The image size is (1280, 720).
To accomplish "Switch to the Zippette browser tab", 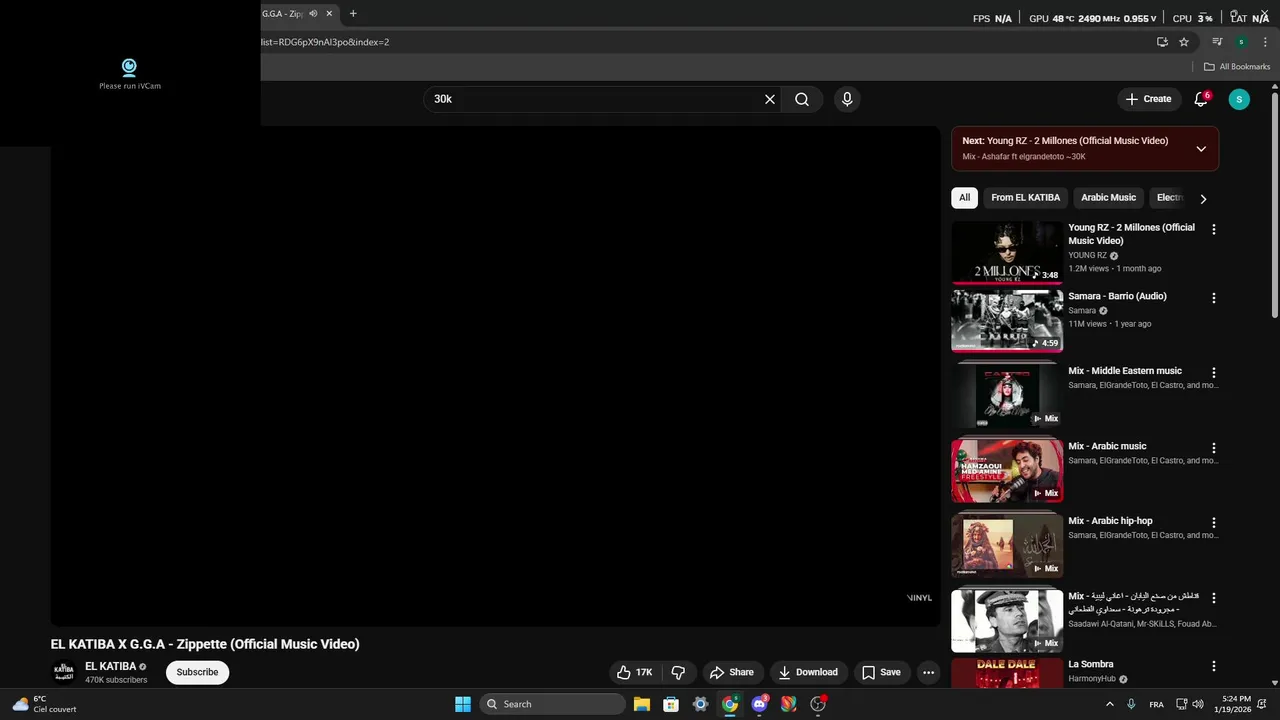I will [x=282, y=14].
